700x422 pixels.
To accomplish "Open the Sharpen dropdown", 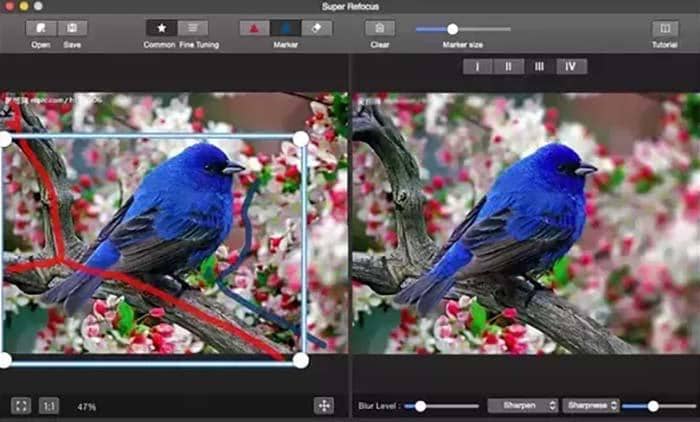I will pos(522,405).
